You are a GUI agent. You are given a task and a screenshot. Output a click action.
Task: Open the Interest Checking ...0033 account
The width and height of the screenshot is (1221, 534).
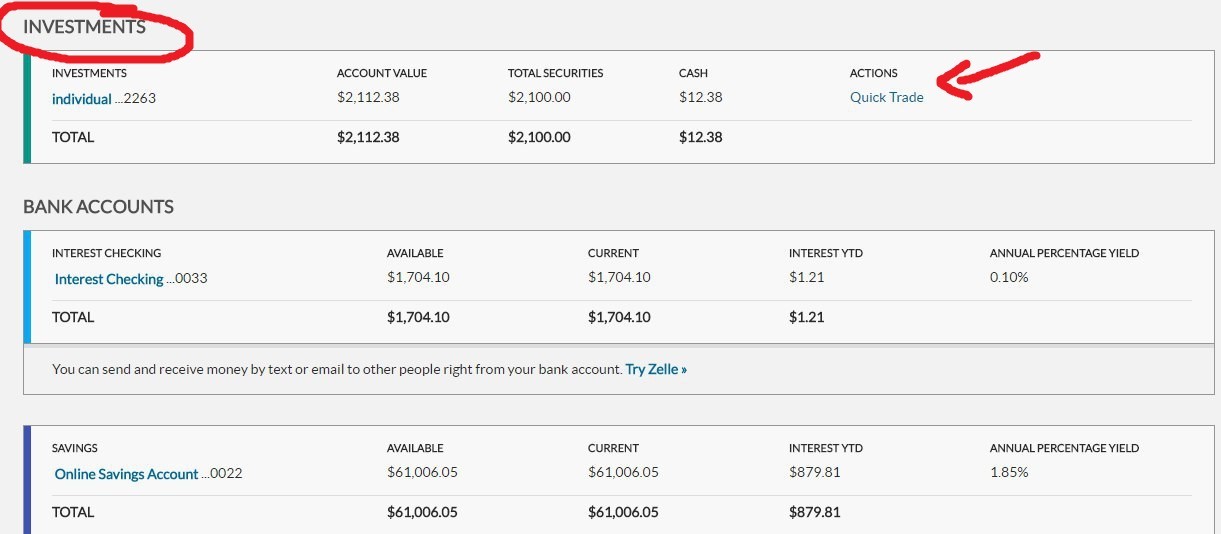[x=109, y=279]
